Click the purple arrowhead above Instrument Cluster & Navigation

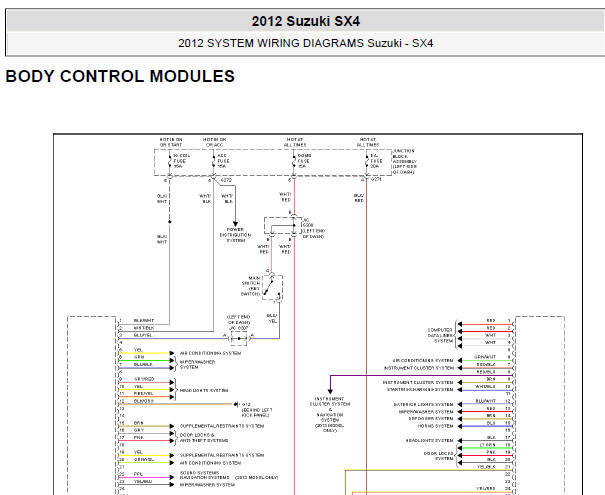(330, 391)
